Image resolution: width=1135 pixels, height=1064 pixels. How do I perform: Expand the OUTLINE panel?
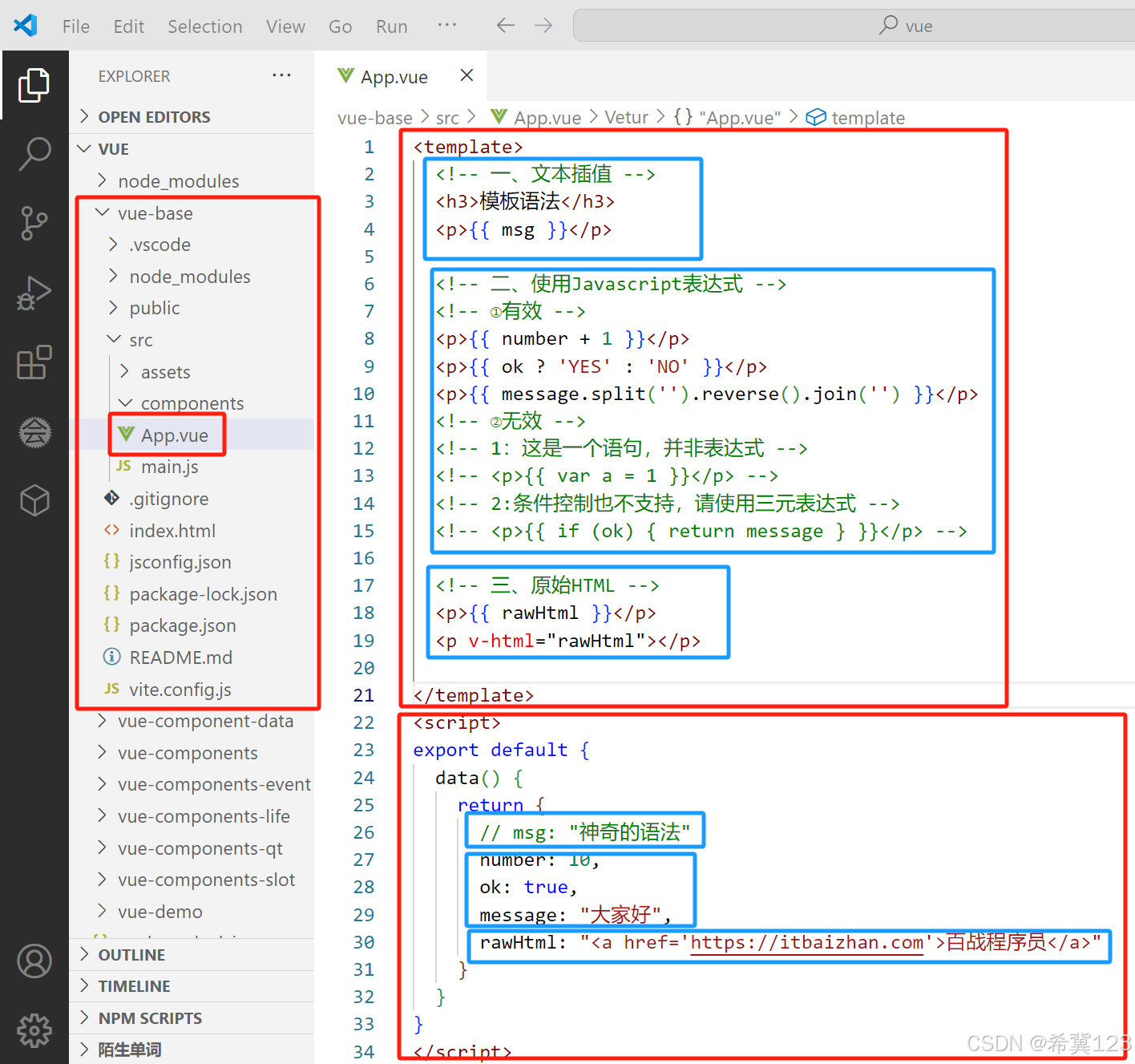click(192, 955)
